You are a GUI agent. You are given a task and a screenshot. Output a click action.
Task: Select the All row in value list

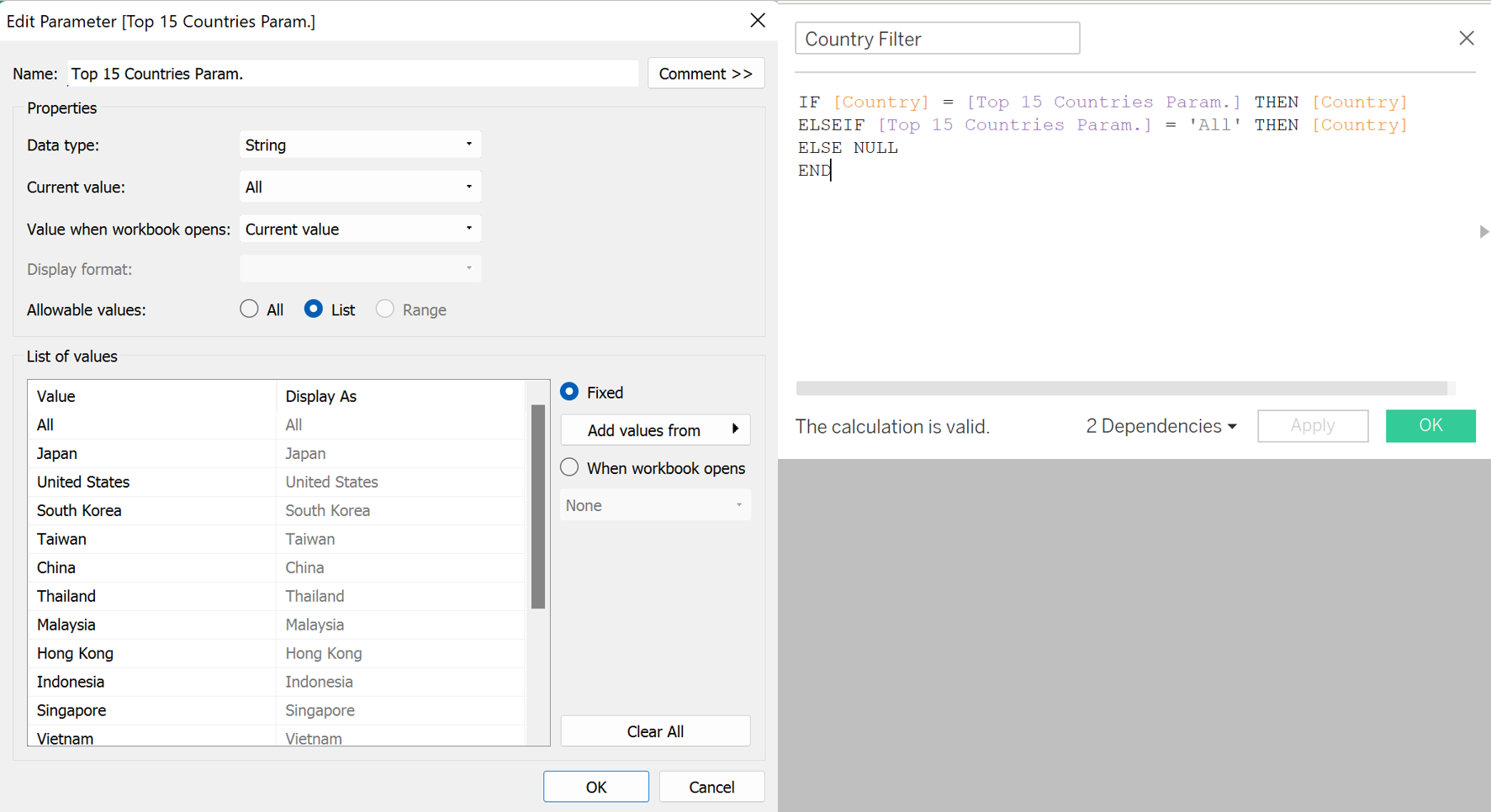tap(277, 424)
